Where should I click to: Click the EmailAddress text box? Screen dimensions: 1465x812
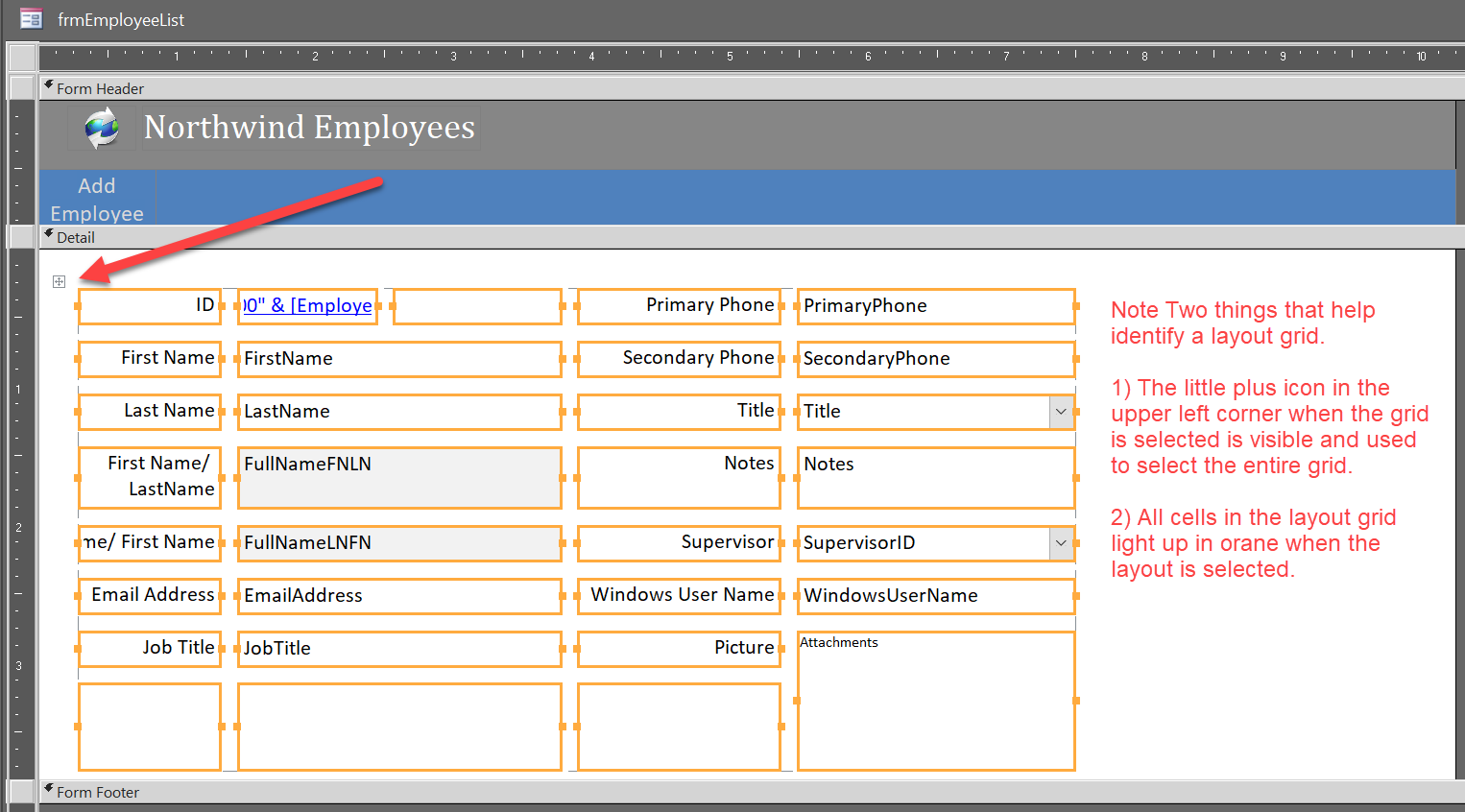coord(399,596)
